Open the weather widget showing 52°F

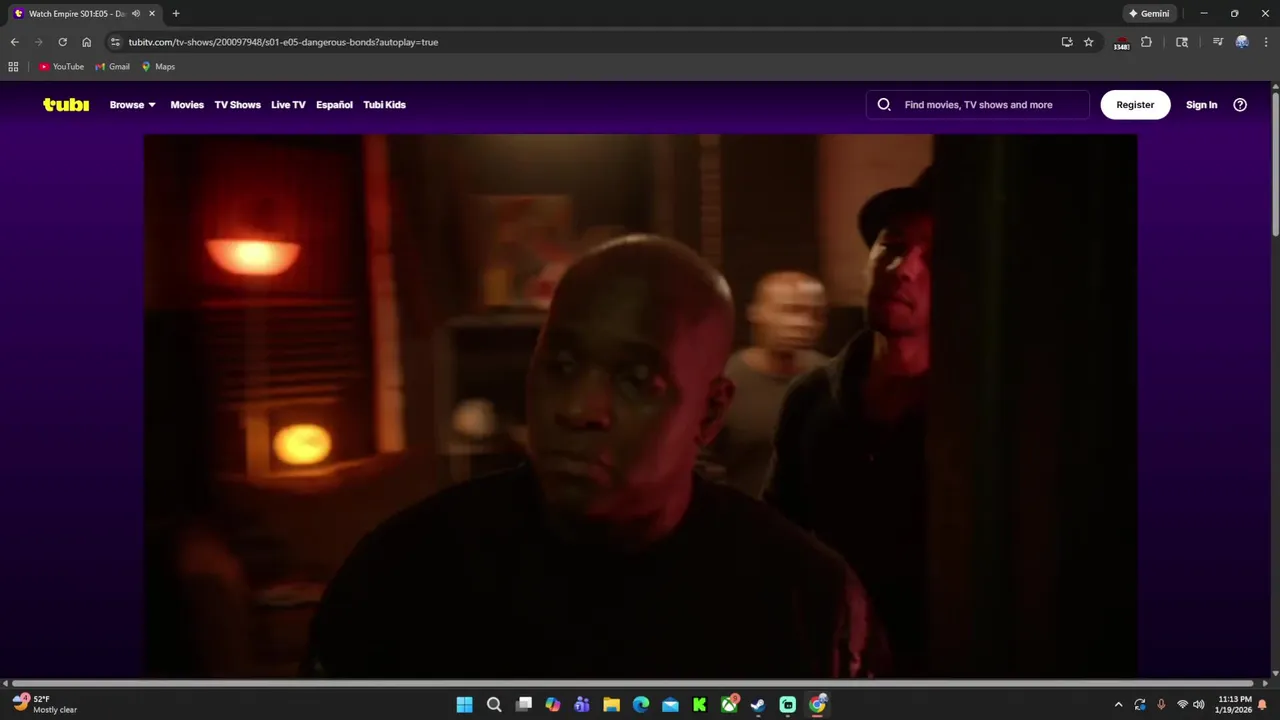(x=45, y=705)
